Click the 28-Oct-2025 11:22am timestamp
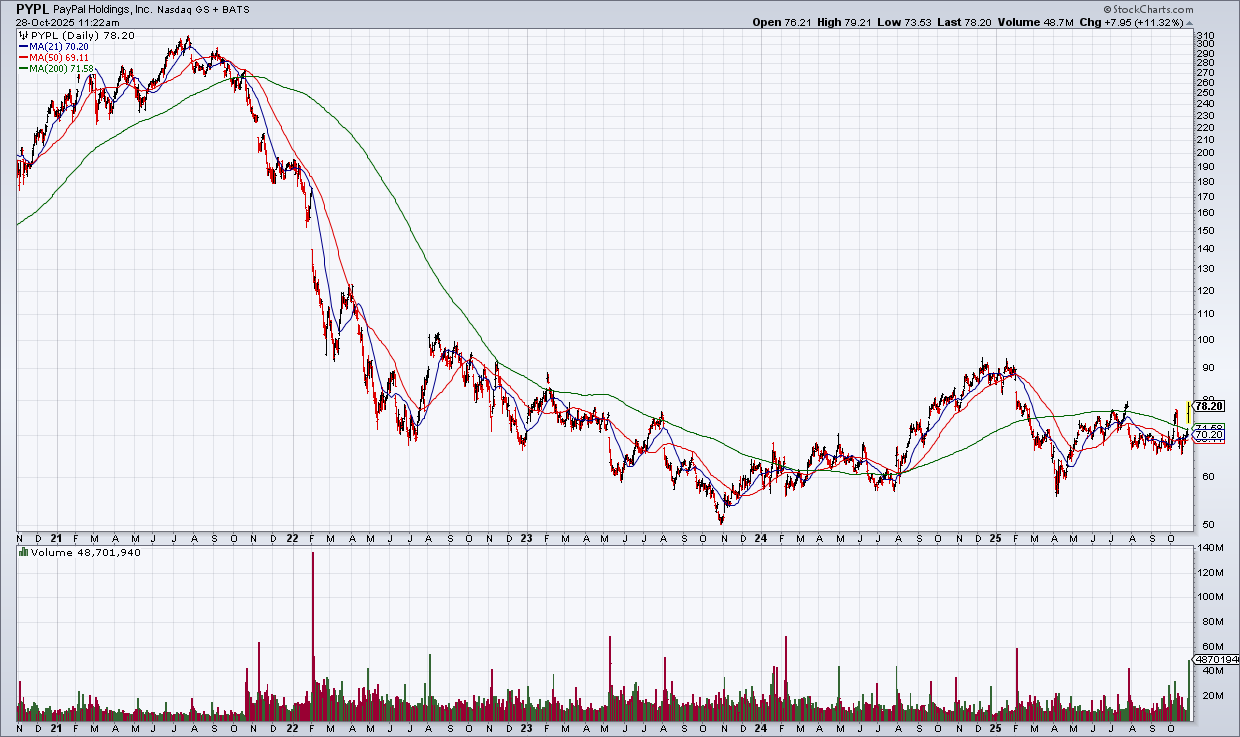 (x=58, y=21)
